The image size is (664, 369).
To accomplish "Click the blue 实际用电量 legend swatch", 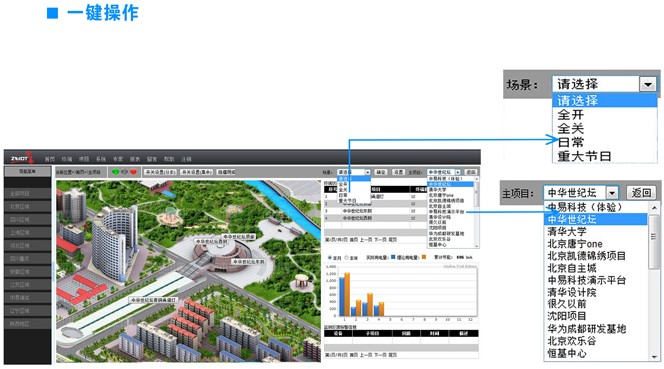I will (393, 257).
